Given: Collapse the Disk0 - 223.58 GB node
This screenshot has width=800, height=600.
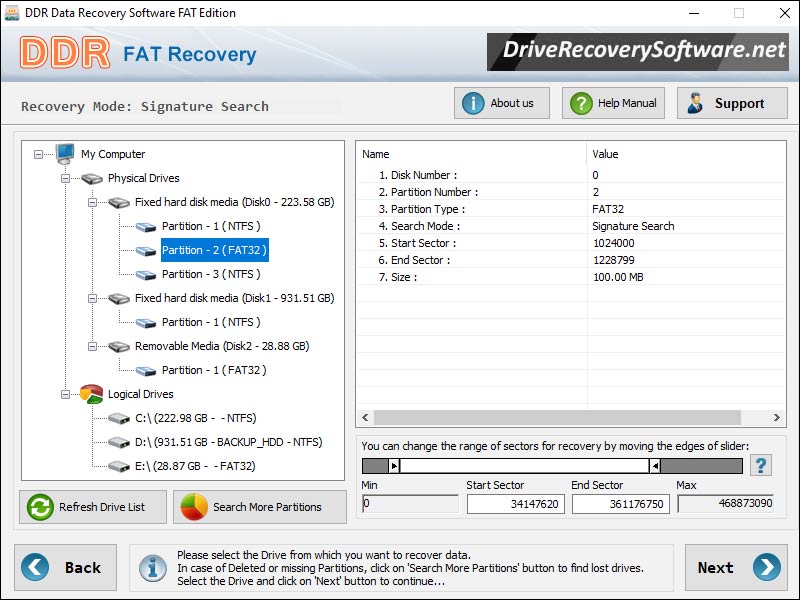Looking at the screenshot, I should point(92,202).
